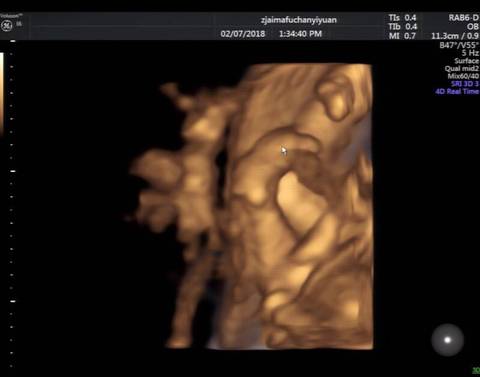Screen dimensions: 480x377
Task: Click the GE logo icon
Action: pos(6,26)
